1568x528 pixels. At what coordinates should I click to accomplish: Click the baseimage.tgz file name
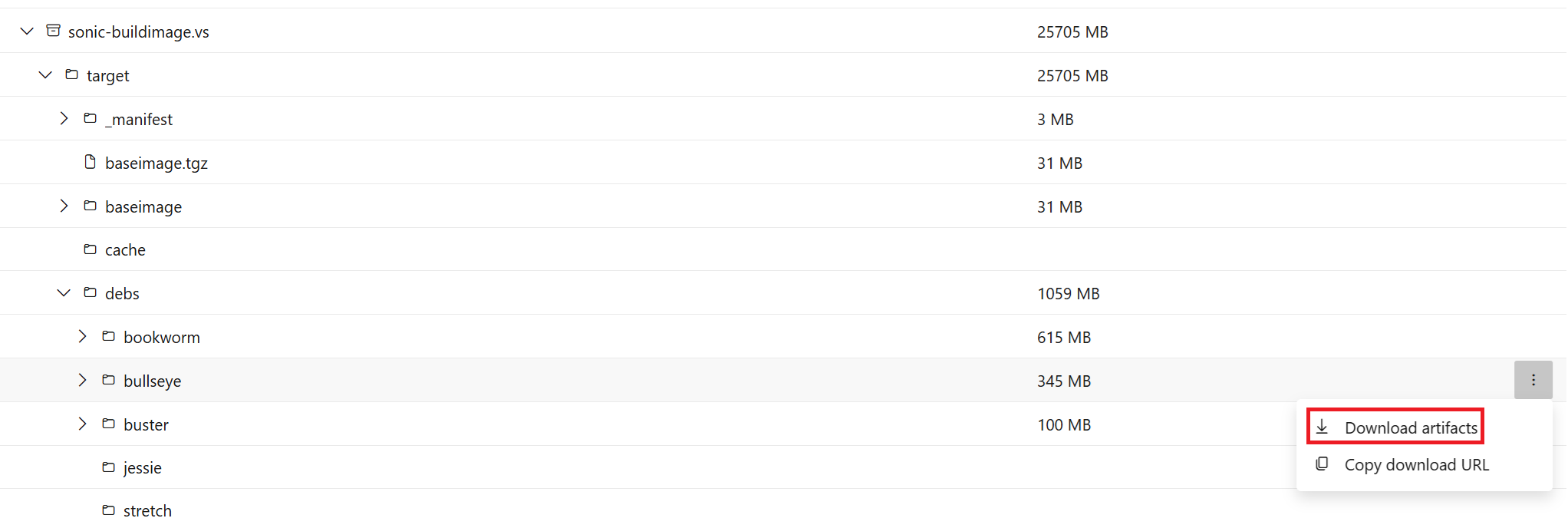coord(156,163)
